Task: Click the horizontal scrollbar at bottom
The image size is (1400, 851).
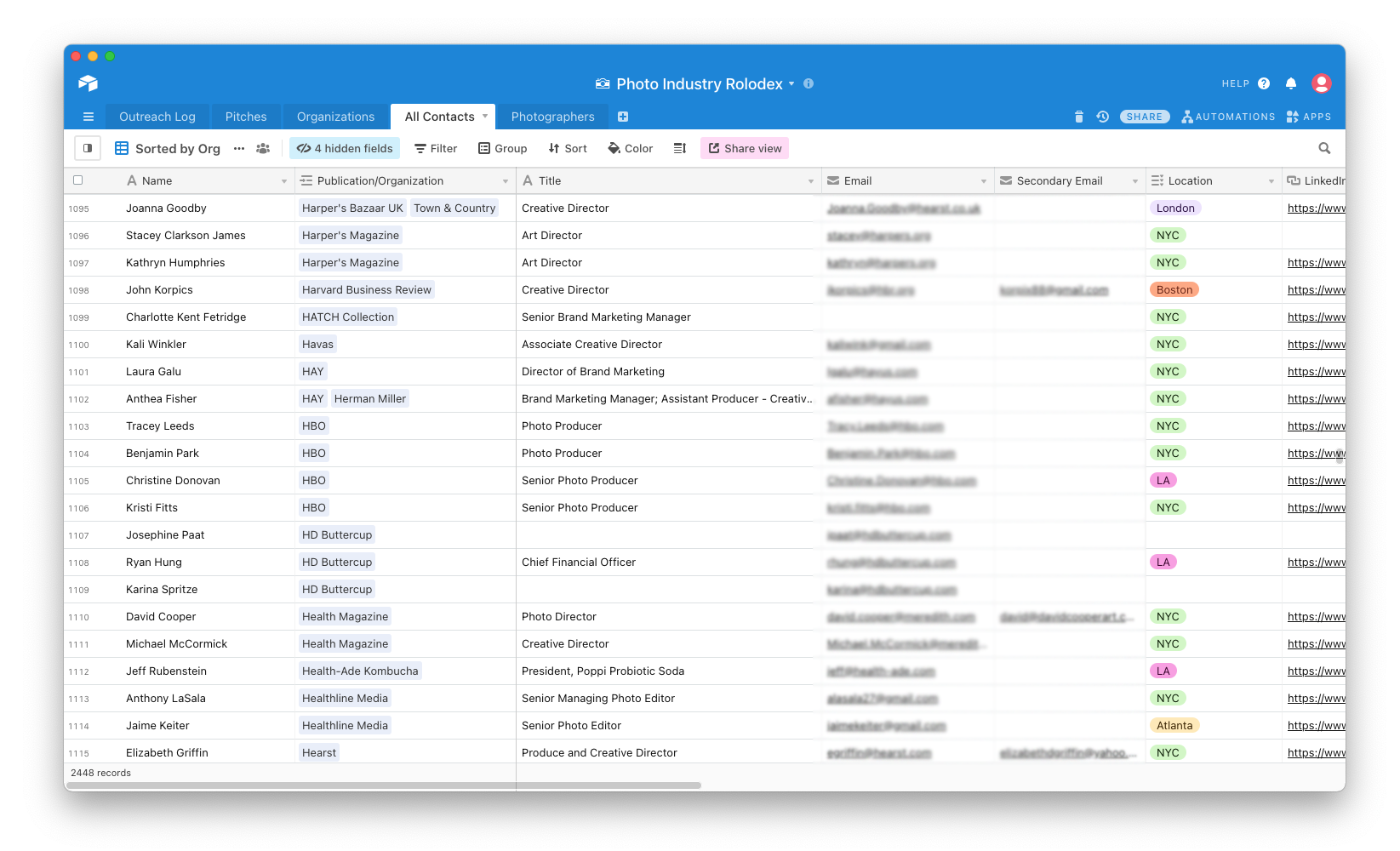Action: pyautogui.click(x=383, y=785)
